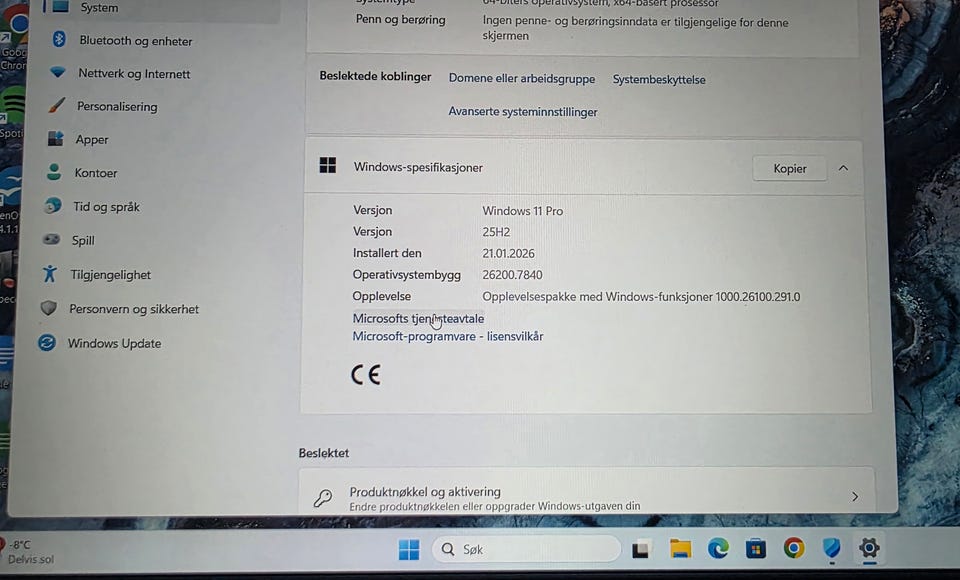Open Windows Update page
The width and height of the screenshot is (960, 580).
[114, 344]
